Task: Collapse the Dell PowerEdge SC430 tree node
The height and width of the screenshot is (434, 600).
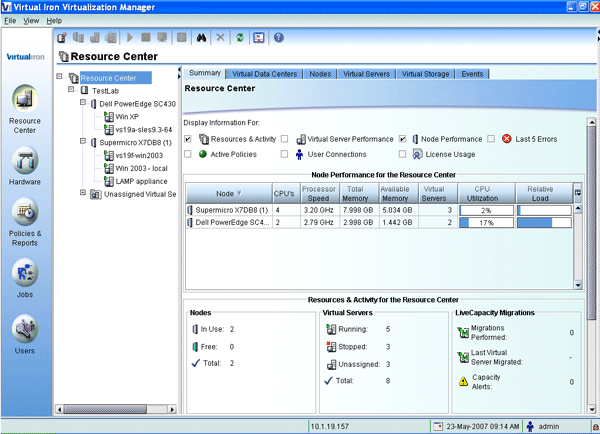Action: (83, 102)
